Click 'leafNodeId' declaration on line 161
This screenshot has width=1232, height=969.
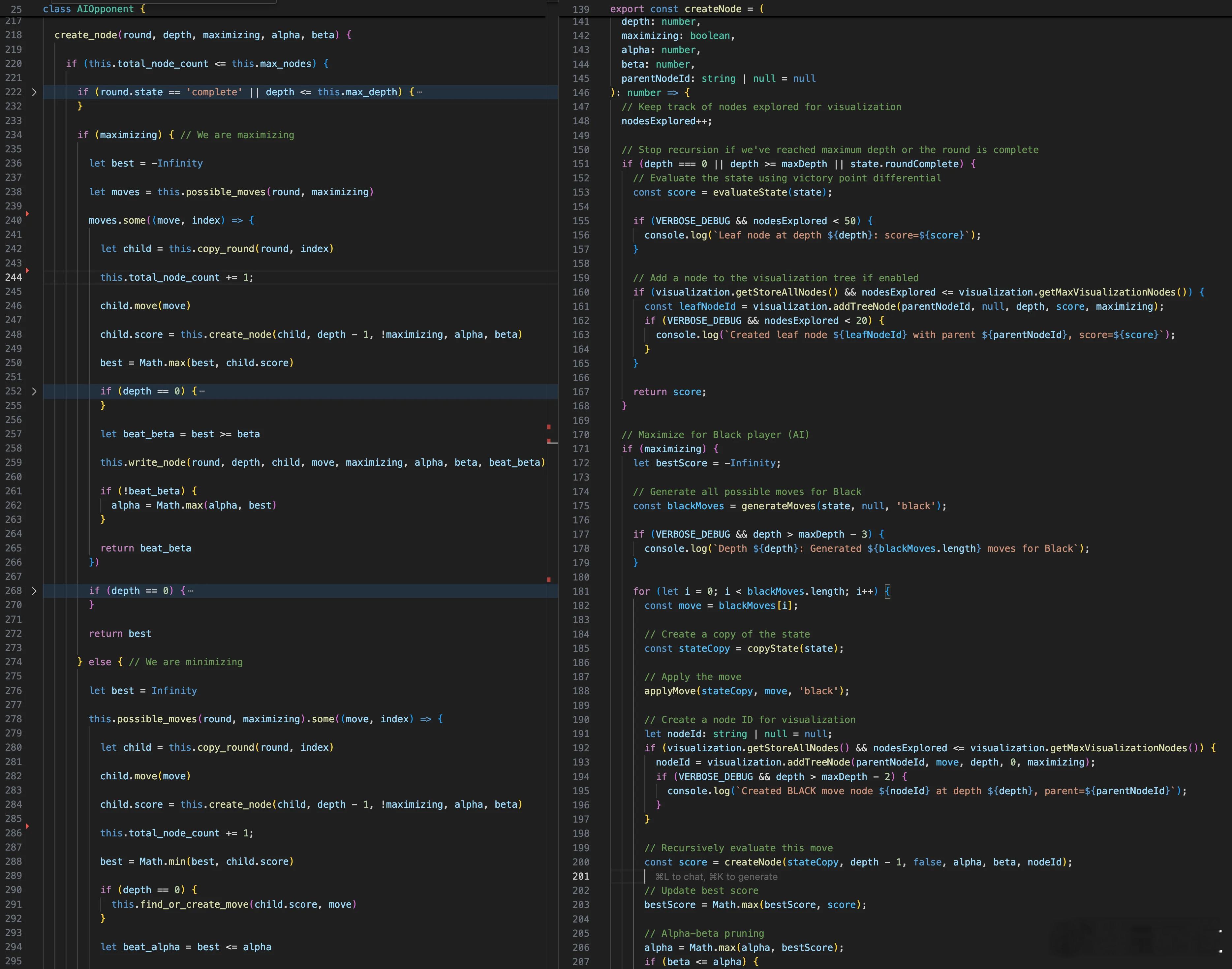tap(707, 306)
